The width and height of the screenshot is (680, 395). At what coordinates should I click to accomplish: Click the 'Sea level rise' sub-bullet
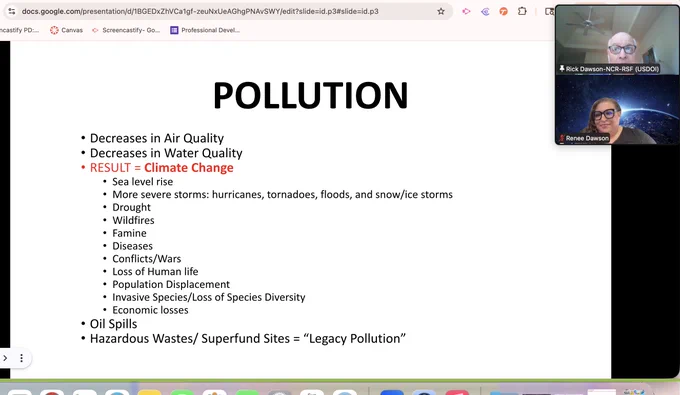click(142, 181)
